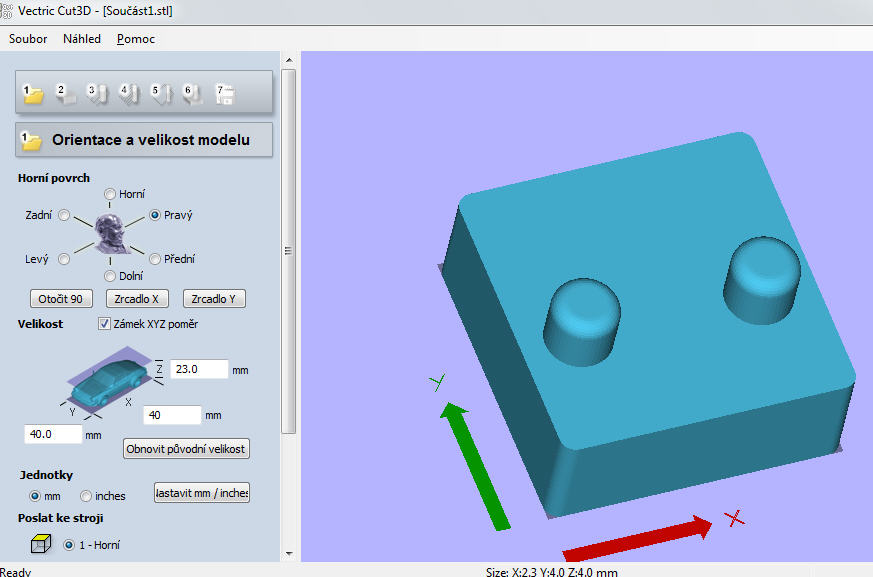Open the Náhled menu

click(x=81, y=39)
